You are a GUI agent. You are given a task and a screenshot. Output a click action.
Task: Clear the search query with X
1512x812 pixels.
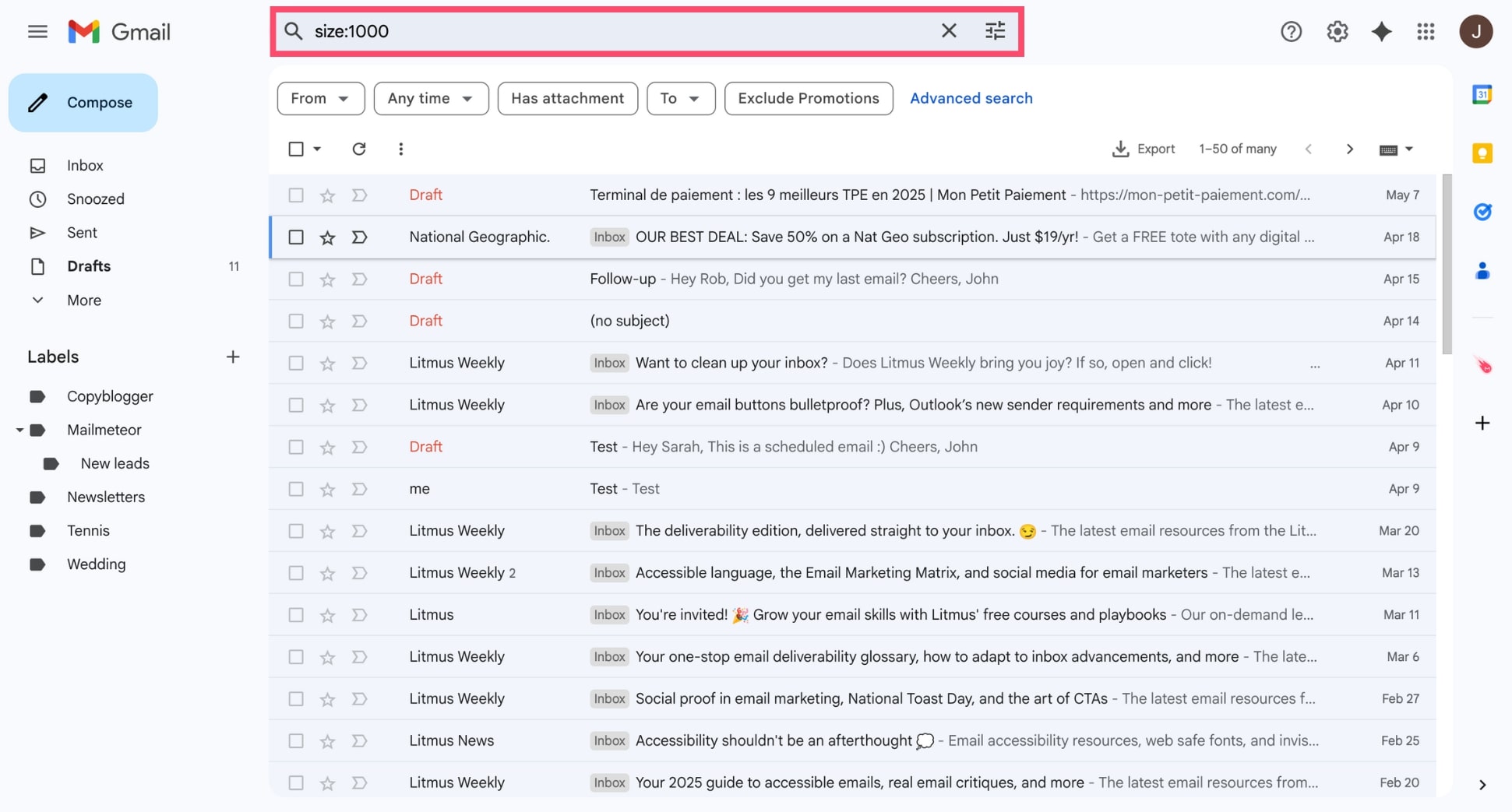(x=948, y=31)
